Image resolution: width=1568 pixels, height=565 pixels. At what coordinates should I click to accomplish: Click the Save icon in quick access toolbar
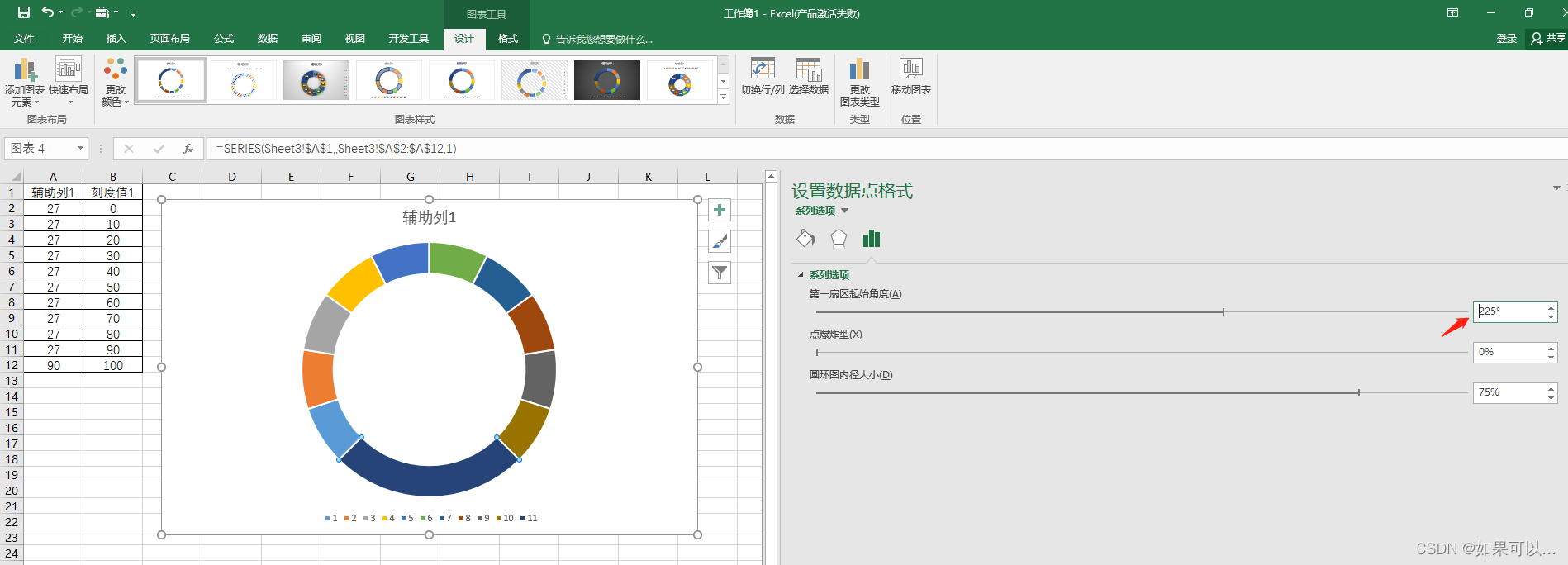pos(24,12)
